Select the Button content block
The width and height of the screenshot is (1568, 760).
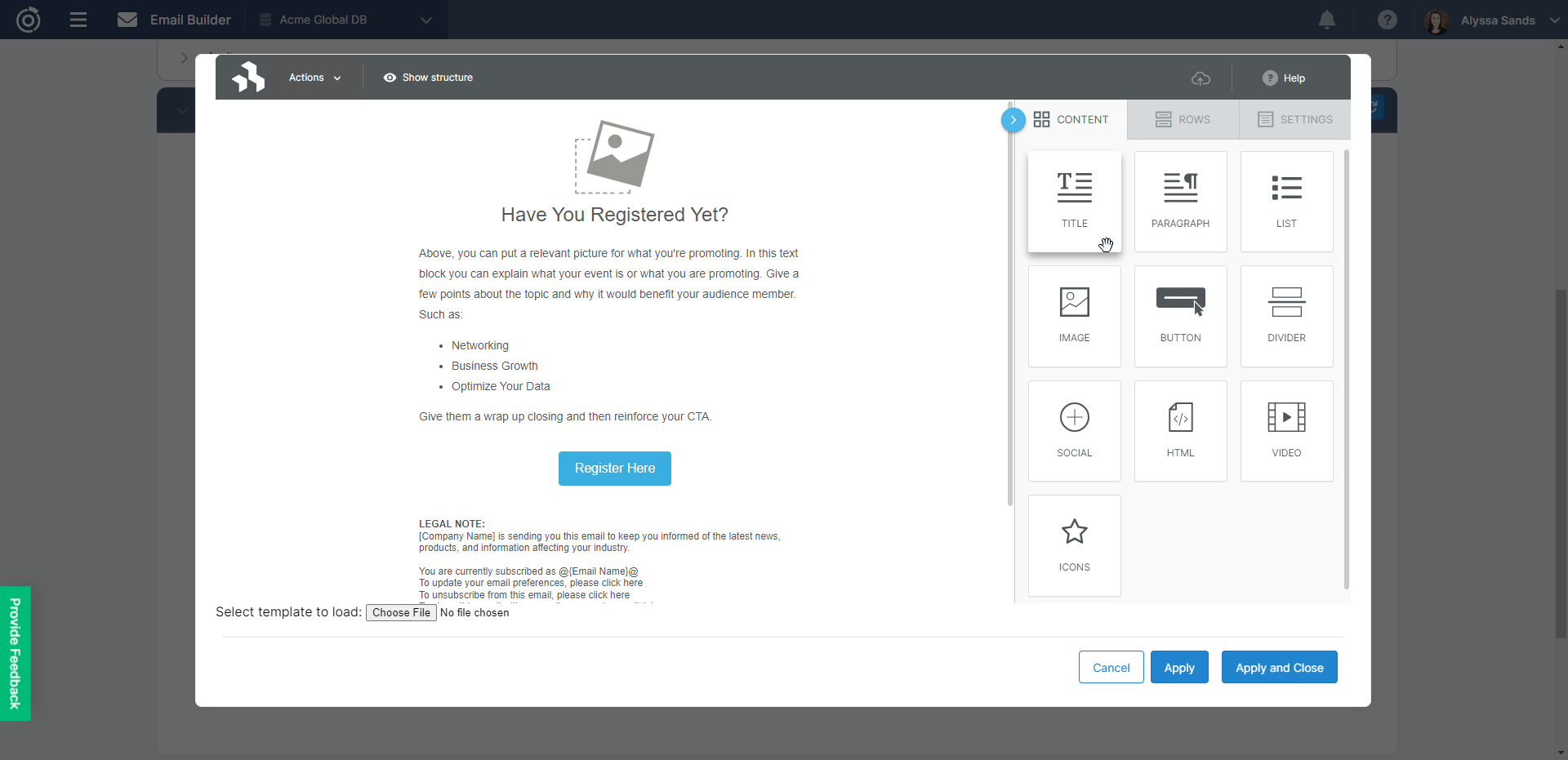[x=1180, y=316]
